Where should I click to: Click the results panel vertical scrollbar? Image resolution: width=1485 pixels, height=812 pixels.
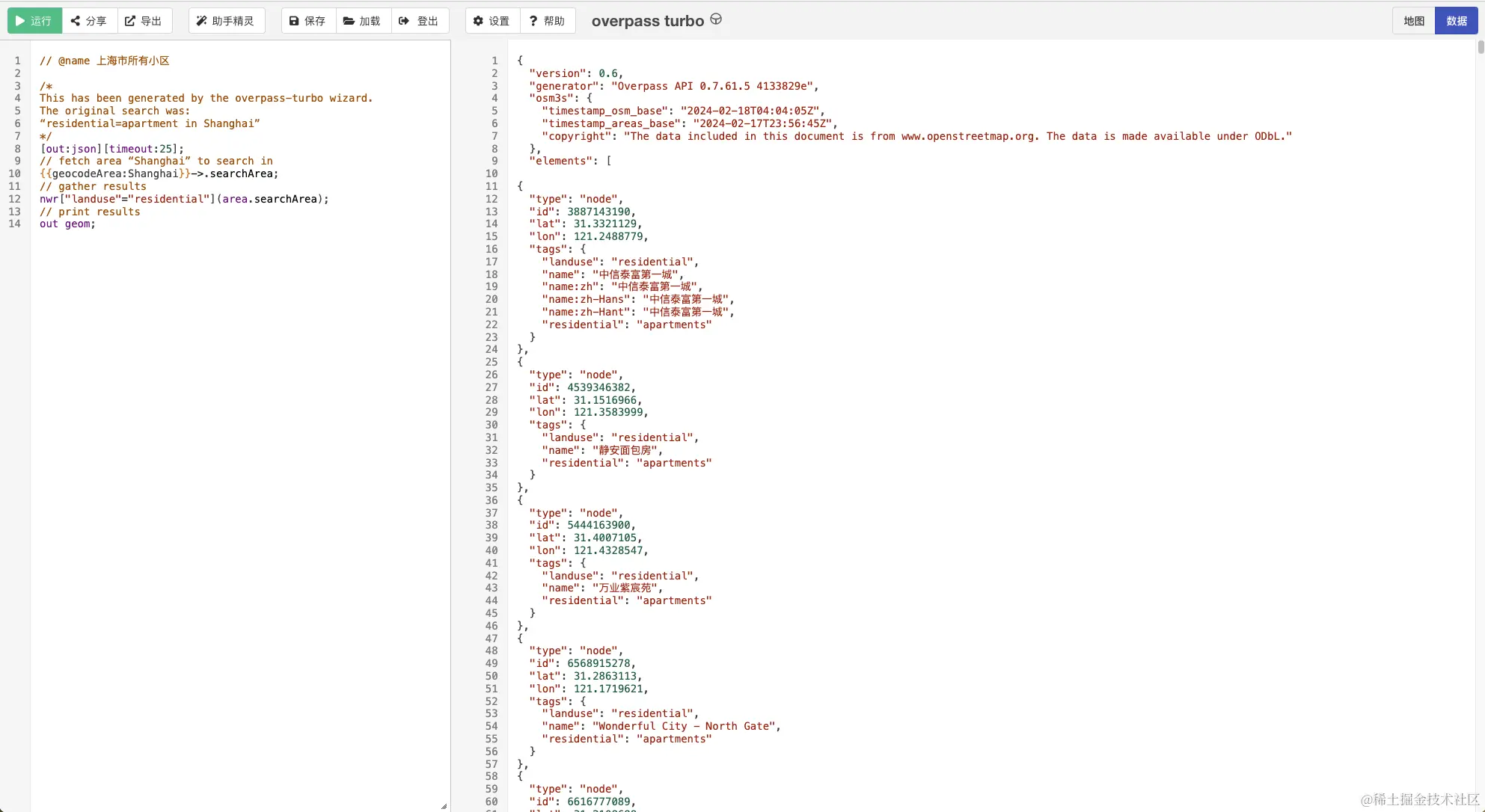1480,49
